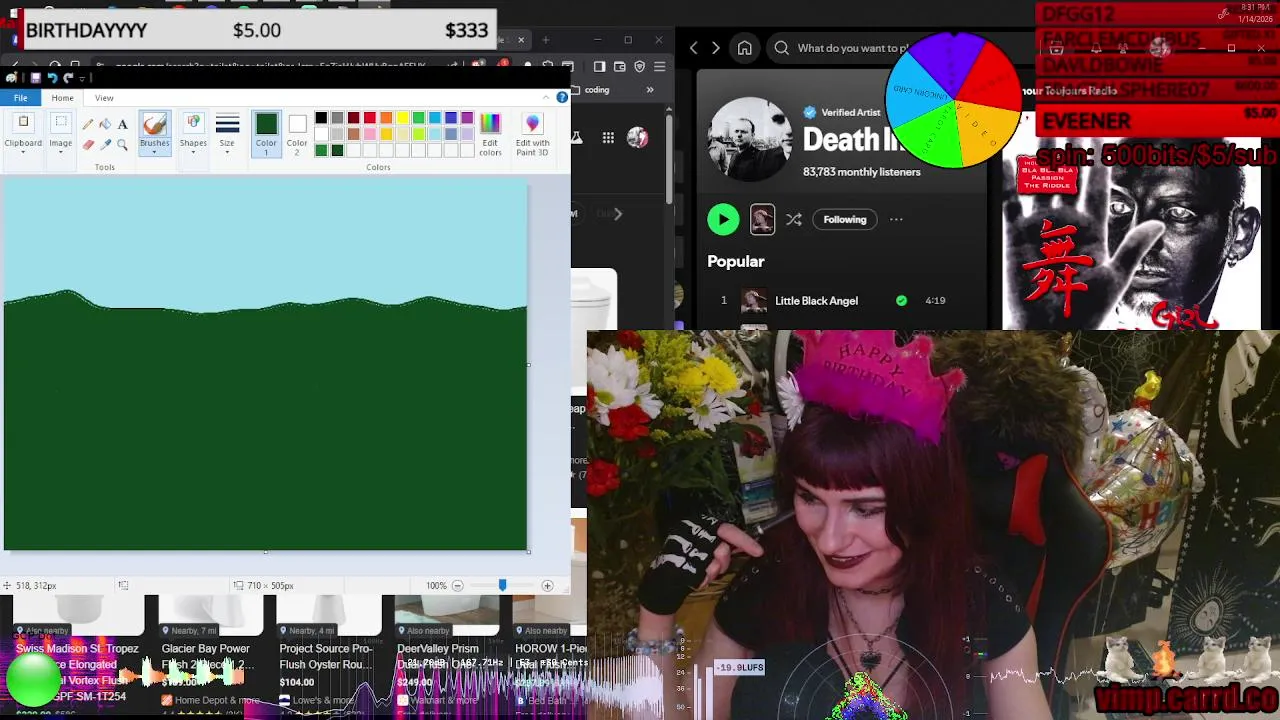Image resolution: width=1280 pixels, height=720 pixels.
Task: Toggle the Following button for the artist
Action: tap(845, 220)
